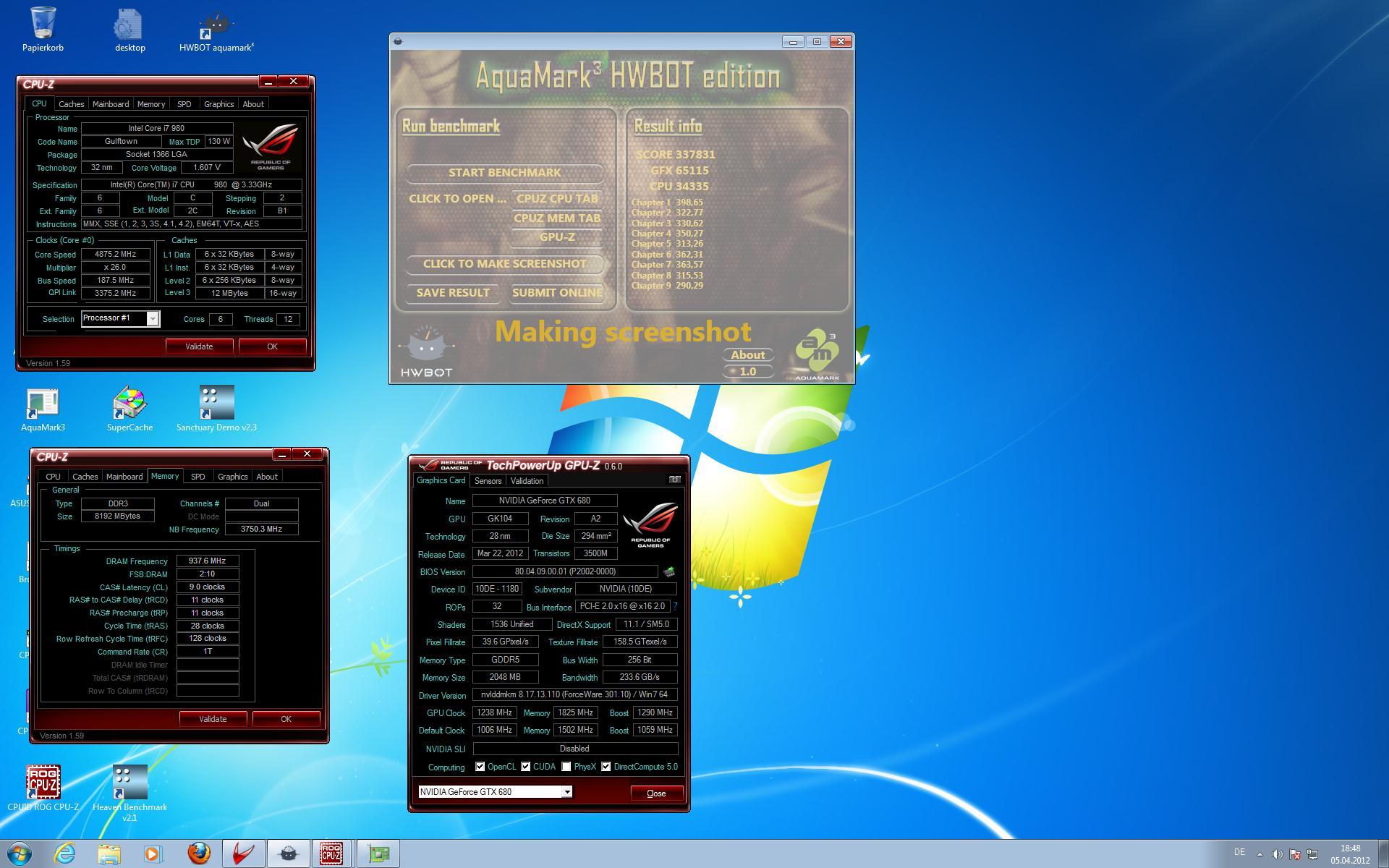Click START BENCHMARK in AquaMark
The width and height of the screenshot is (1389, 868).
pos(504,173)
